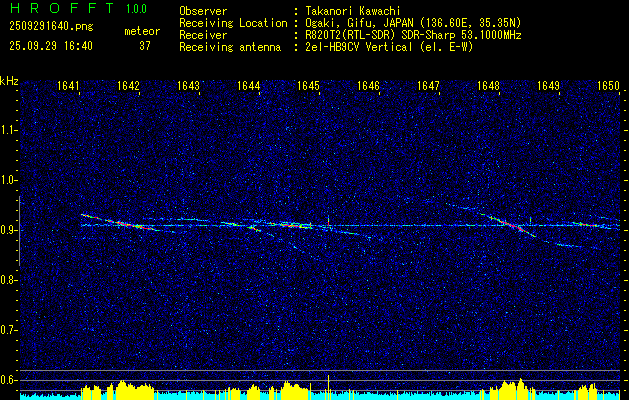
Task: Click the Receiving antenna label
Action: point(230,47)
